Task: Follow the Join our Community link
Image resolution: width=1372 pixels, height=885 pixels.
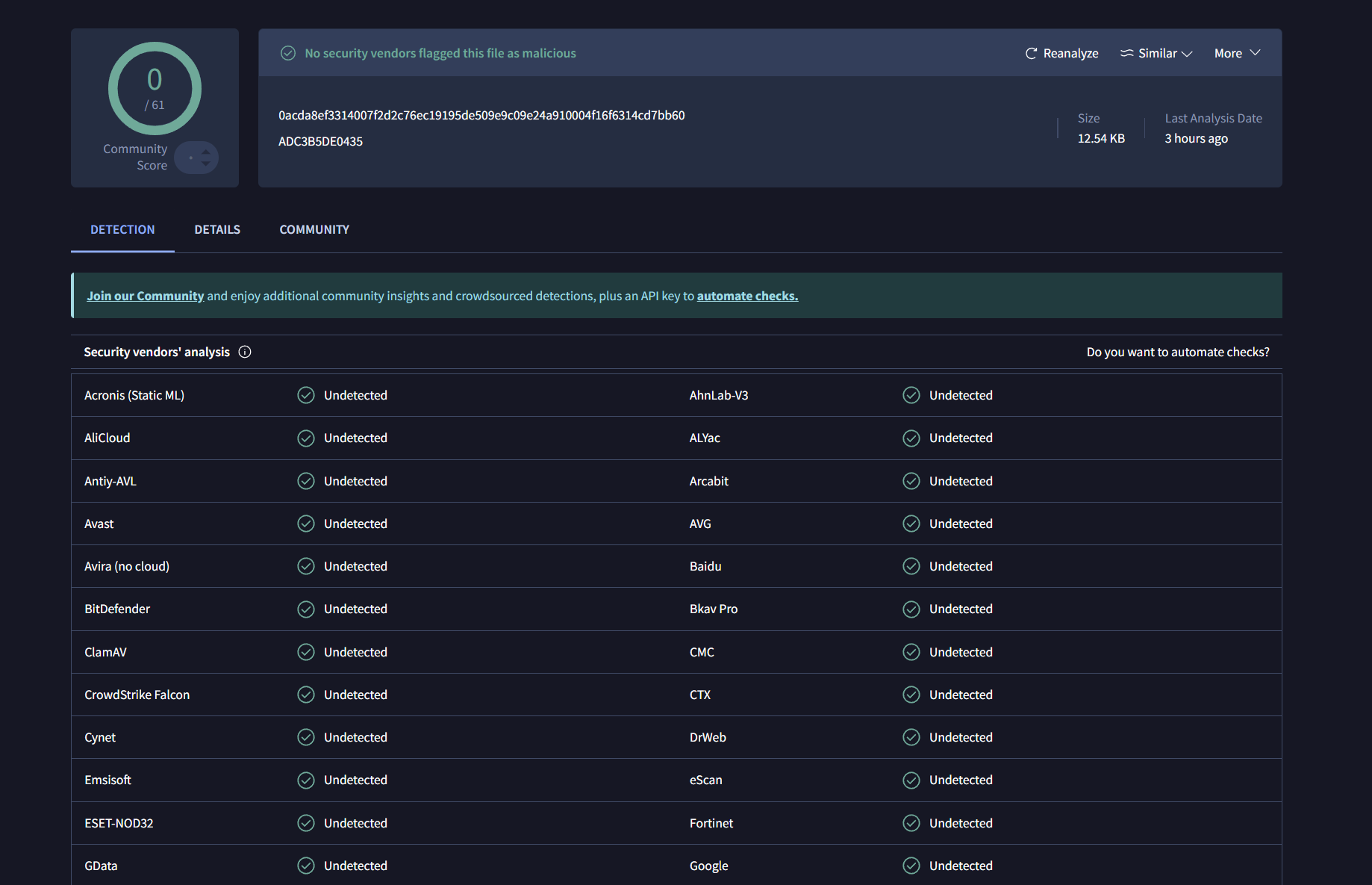Action: 145,296
